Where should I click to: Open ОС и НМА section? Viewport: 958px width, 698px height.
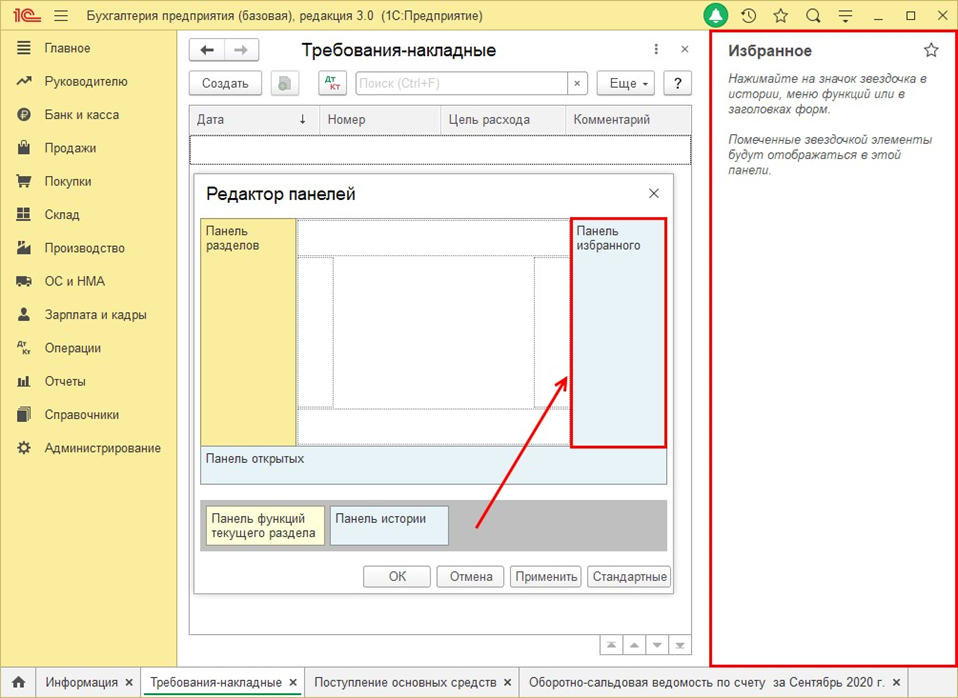pyautogui.click(x=75, y=281)
